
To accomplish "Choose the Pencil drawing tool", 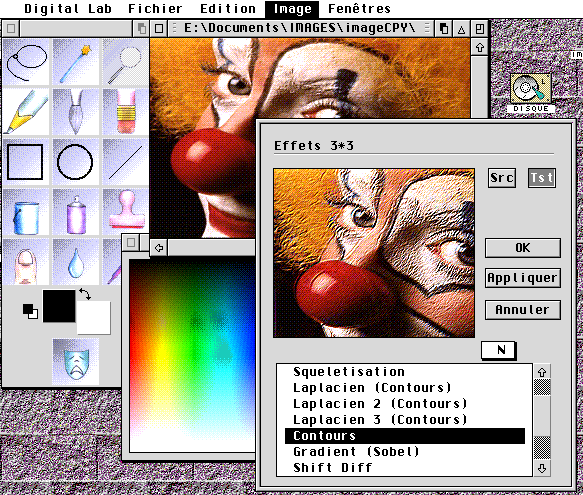I will pos(26,112).
